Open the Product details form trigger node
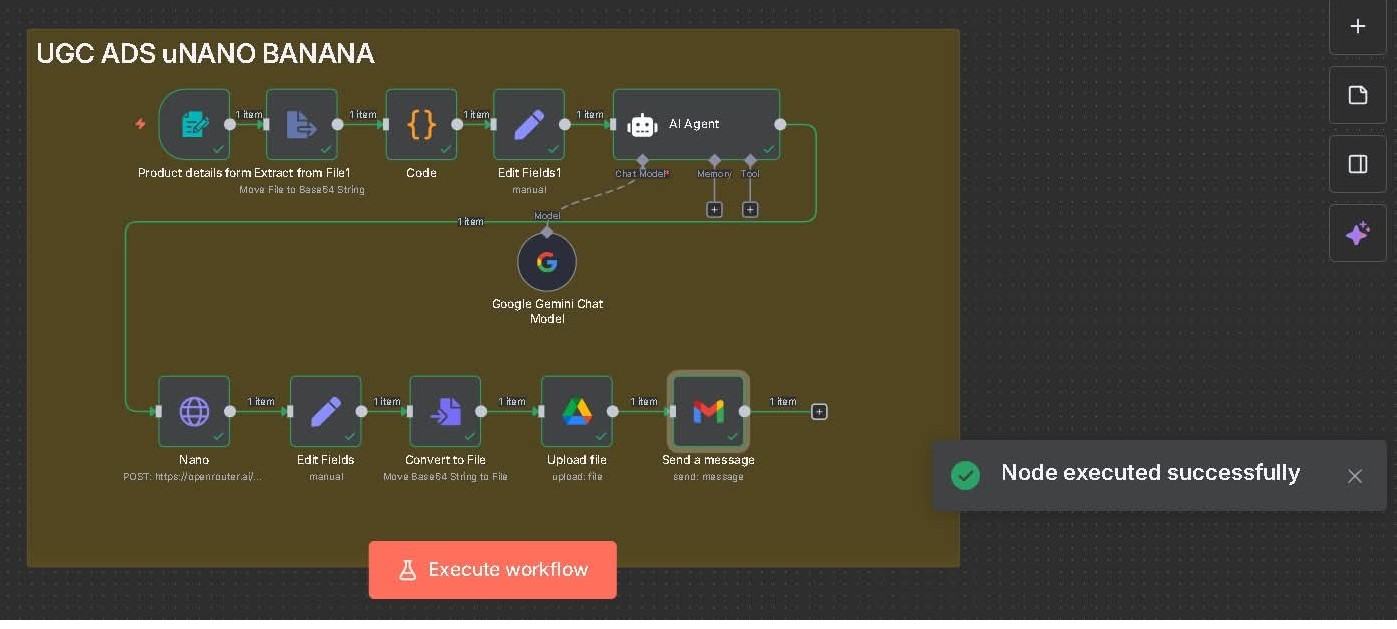The height and width of the screenshot is (629, 1397). [194, 124]
